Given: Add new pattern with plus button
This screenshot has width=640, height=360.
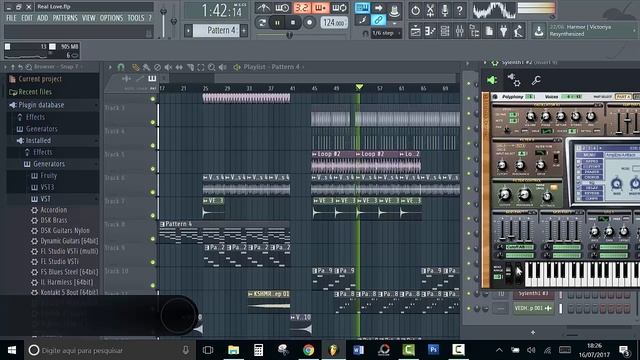Looking at the screenshot, I should [244, 31].
